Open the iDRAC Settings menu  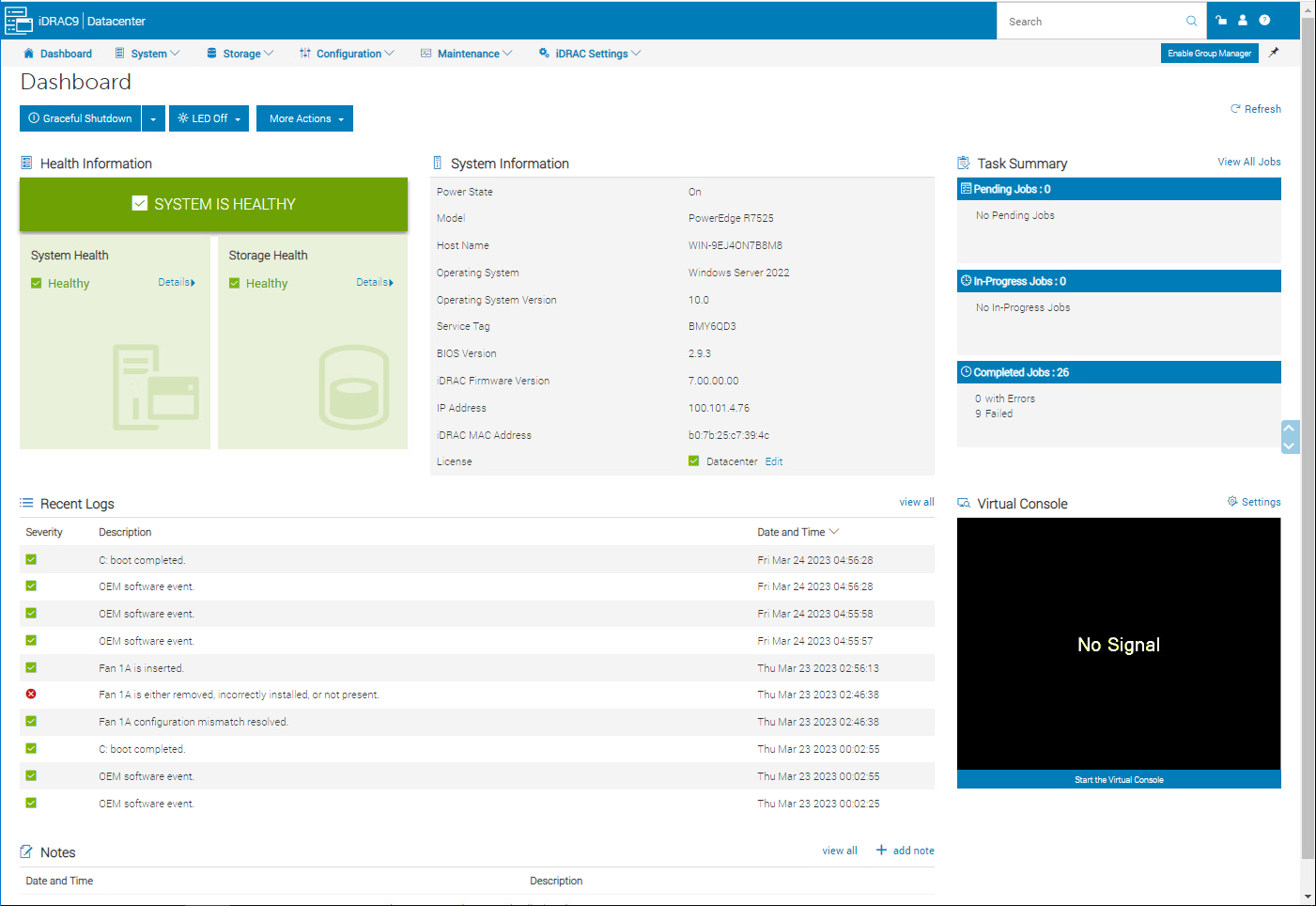point(590,54)
